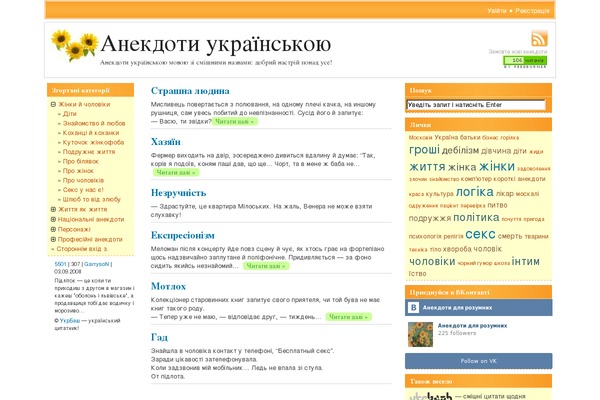
Task: Collapse the Жінки й чоловіки category
Action: 54,104
